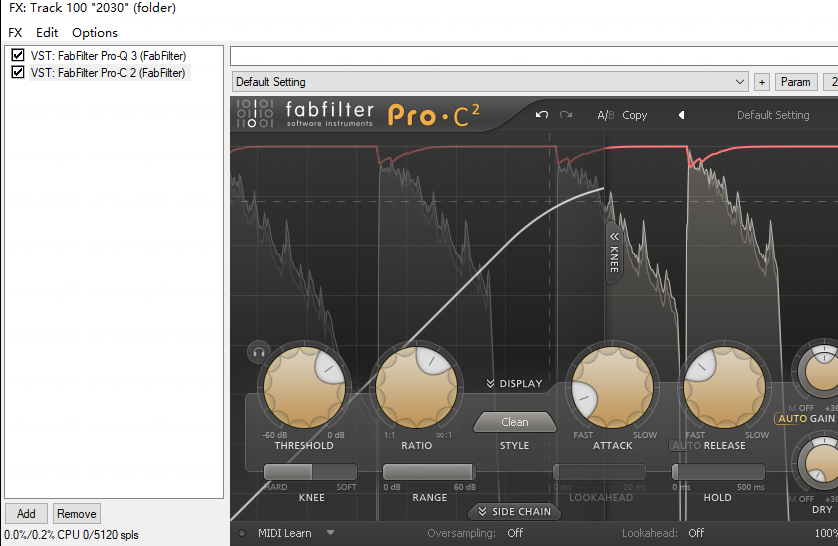Open Default Setting preset dropdown
This screenshot has width=838, height=546.
click(x=490, y=82)
